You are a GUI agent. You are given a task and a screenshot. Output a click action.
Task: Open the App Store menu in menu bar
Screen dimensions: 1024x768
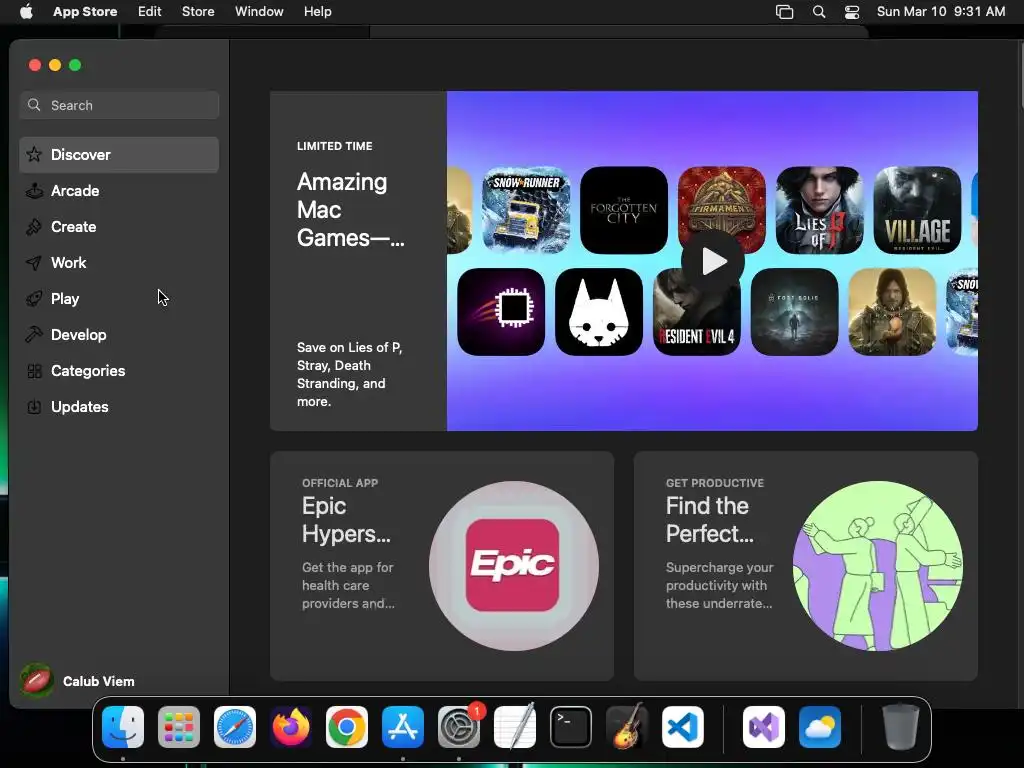coord(85,12)
